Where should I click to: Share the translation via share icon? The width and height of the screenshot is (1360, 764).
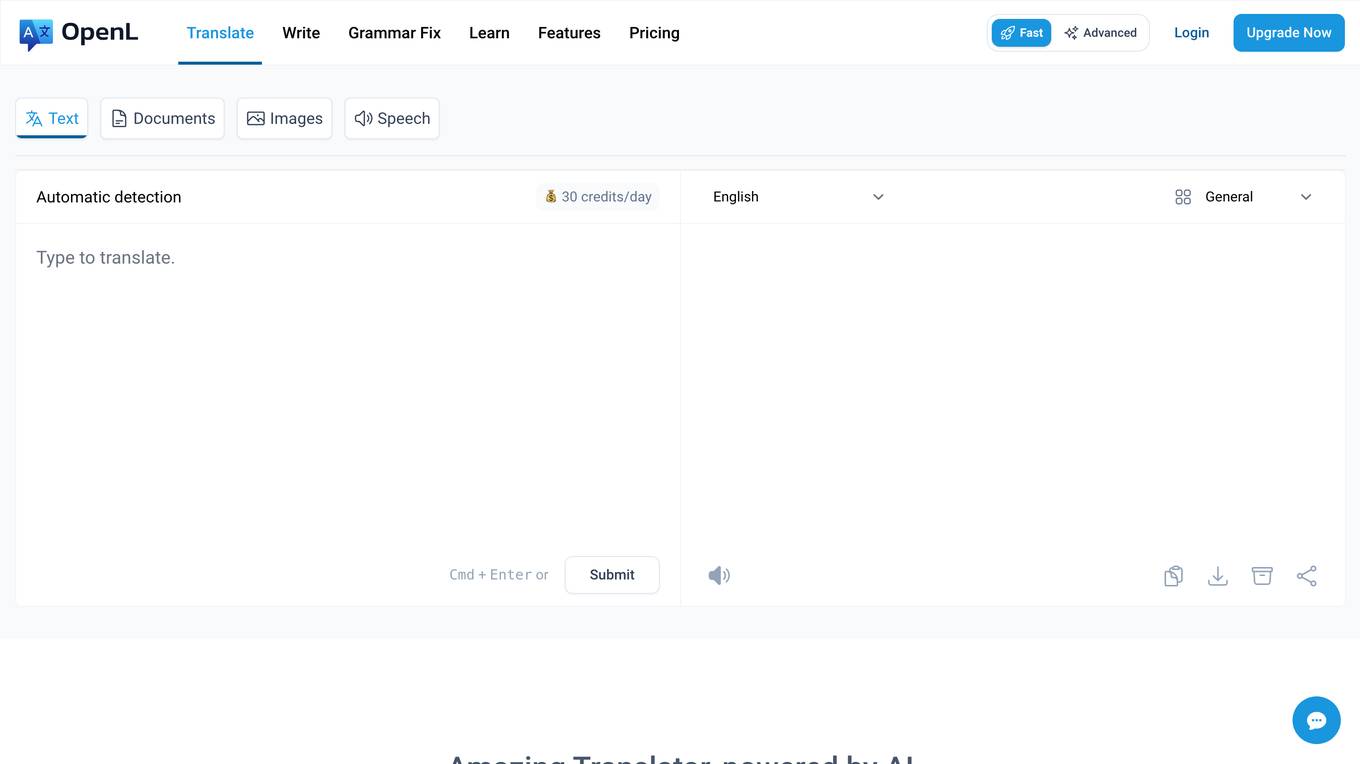pos(1306,576)
